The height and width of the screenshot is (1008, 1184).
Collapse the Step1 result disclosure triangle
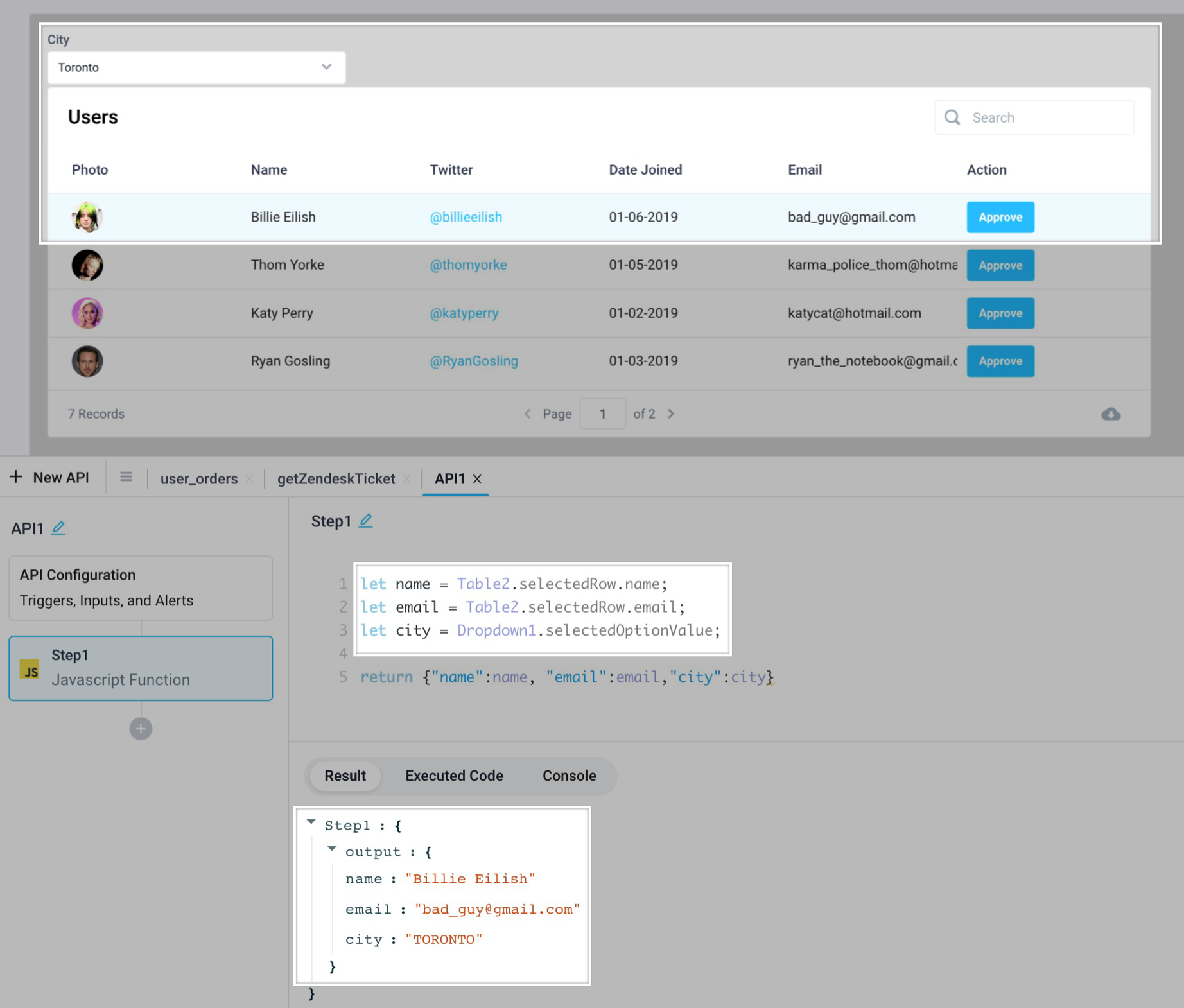pos(311,822)
